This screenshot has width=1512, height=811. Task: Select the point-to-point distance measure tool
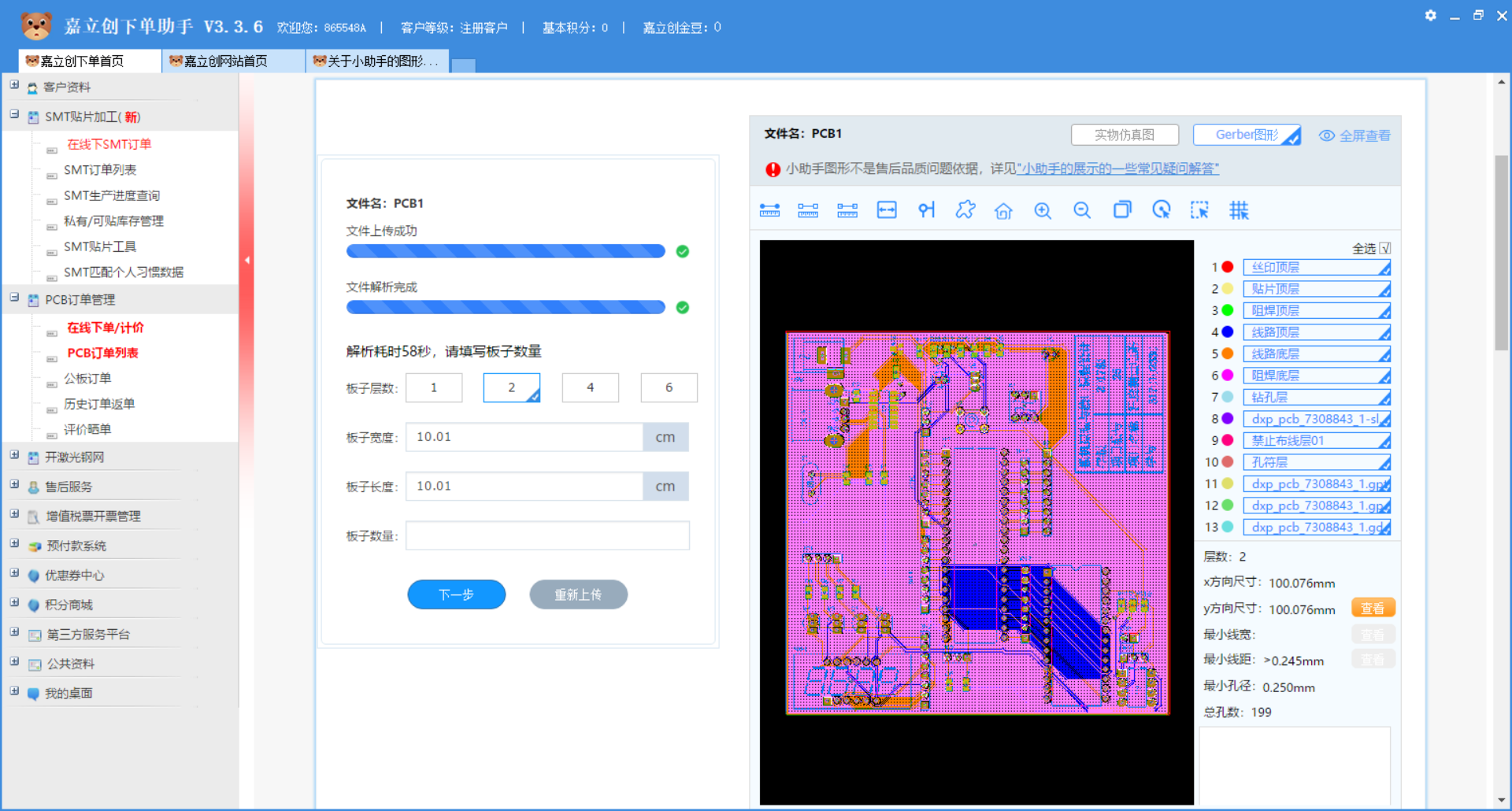pos(769,210)
